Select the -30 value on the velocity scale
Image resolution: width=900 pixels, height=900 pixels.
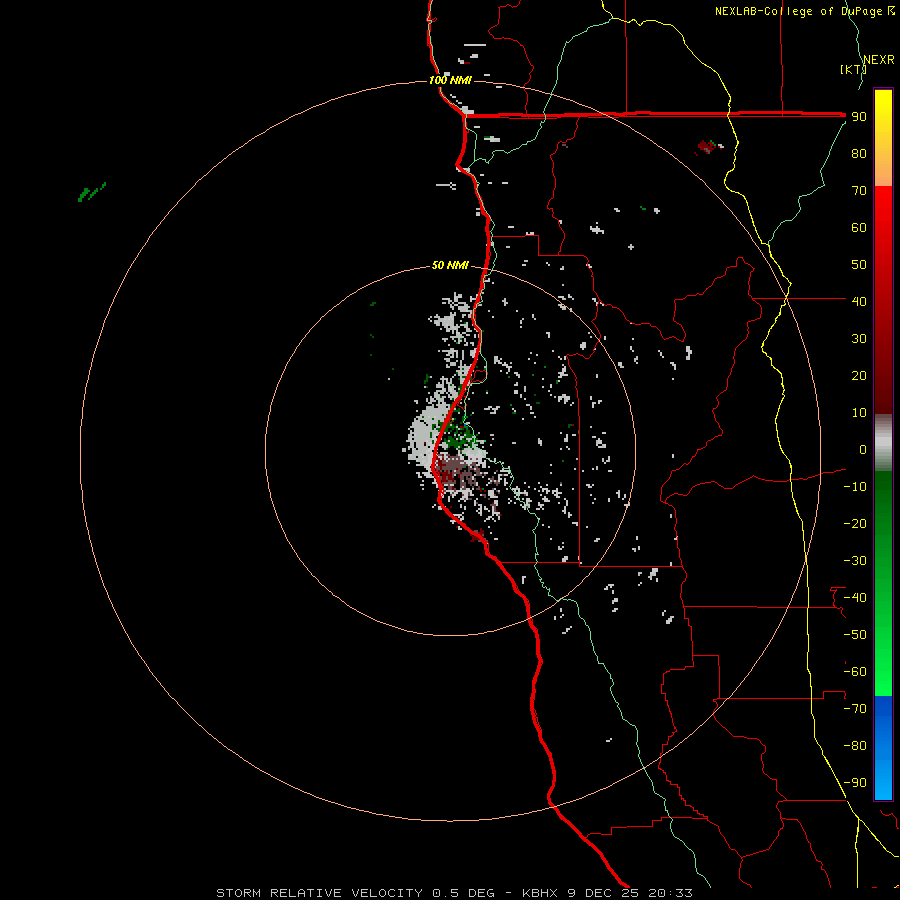855,561
